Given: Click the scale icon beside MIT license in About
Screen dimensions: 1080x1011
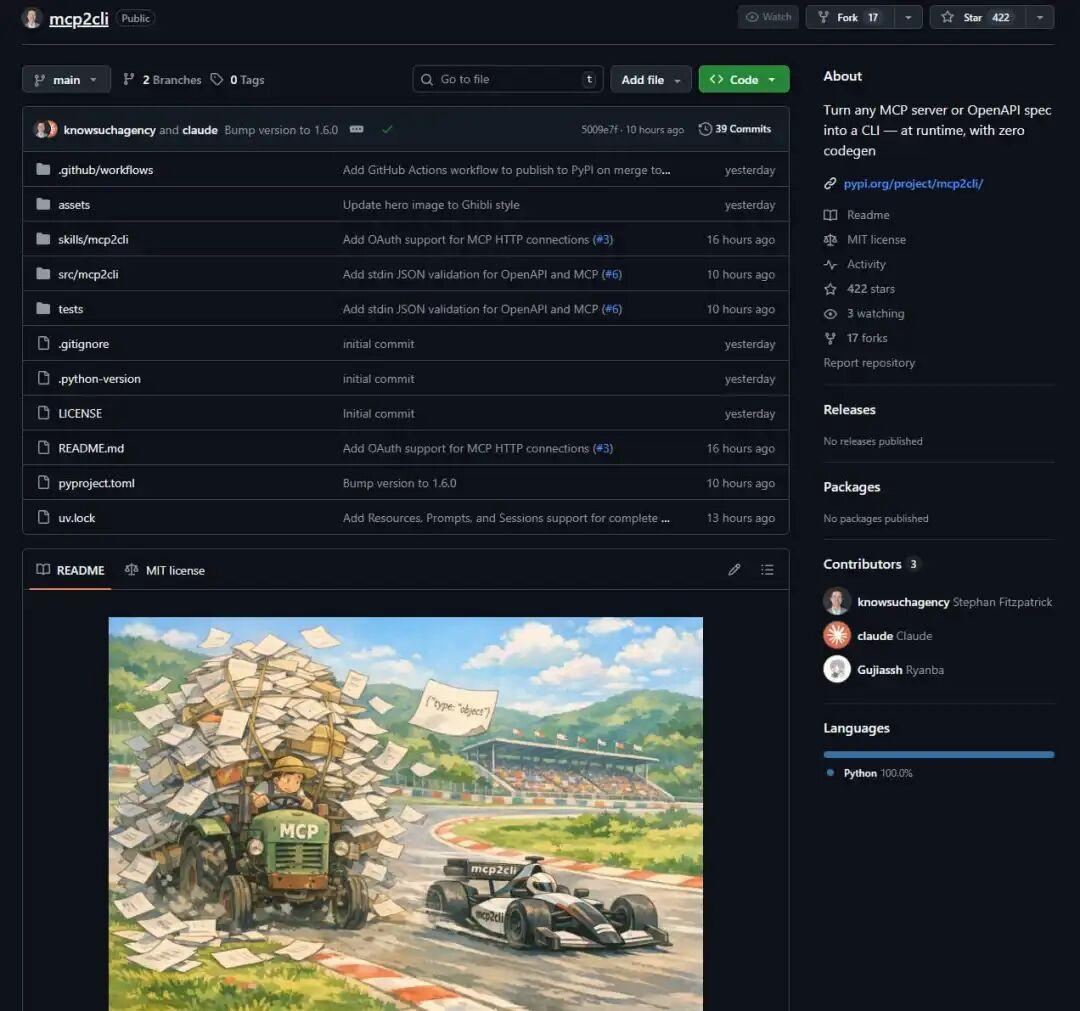Looking at the screenshot, I should coord(831,240).
